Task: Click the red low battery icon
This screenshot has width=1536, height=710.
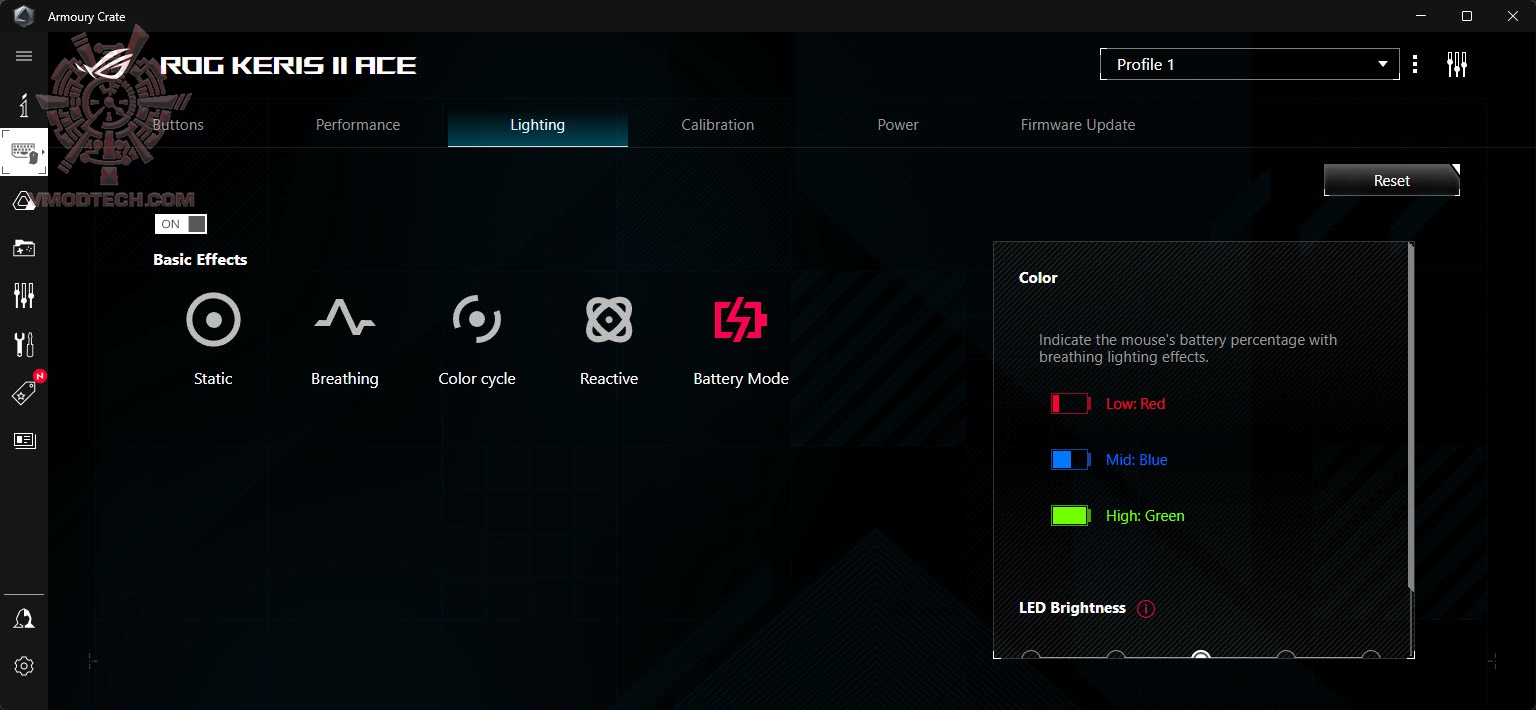Action: 1070,404
